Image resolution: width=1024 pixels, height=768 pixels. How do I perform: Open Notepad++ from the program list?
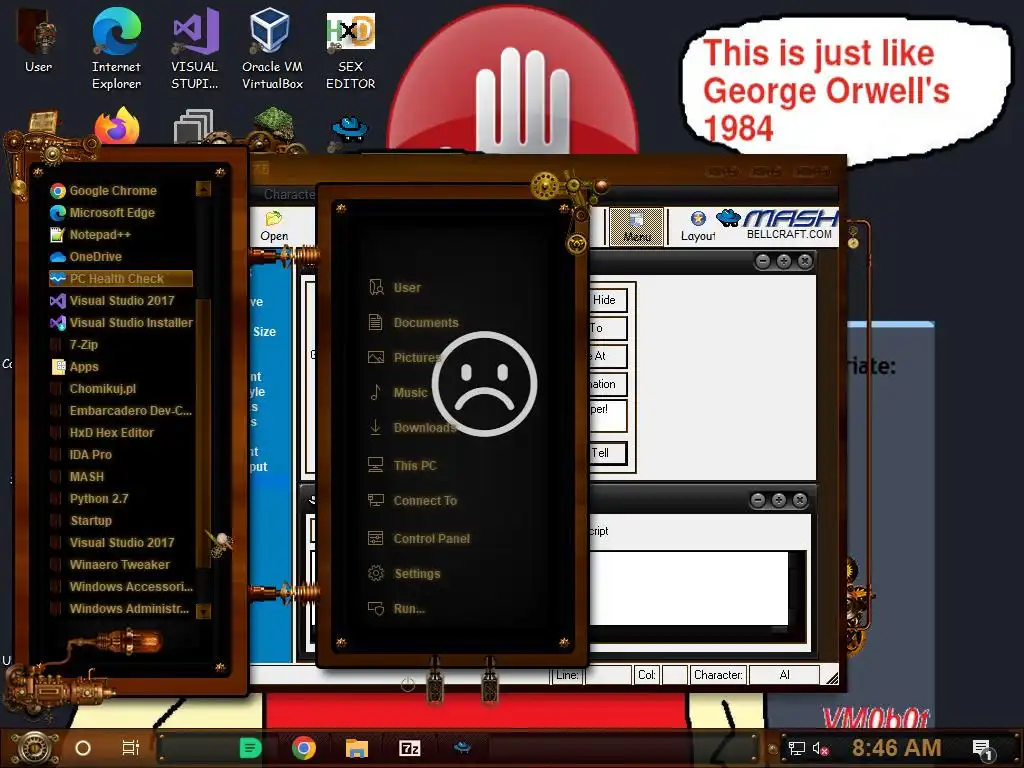click(121, 234)
